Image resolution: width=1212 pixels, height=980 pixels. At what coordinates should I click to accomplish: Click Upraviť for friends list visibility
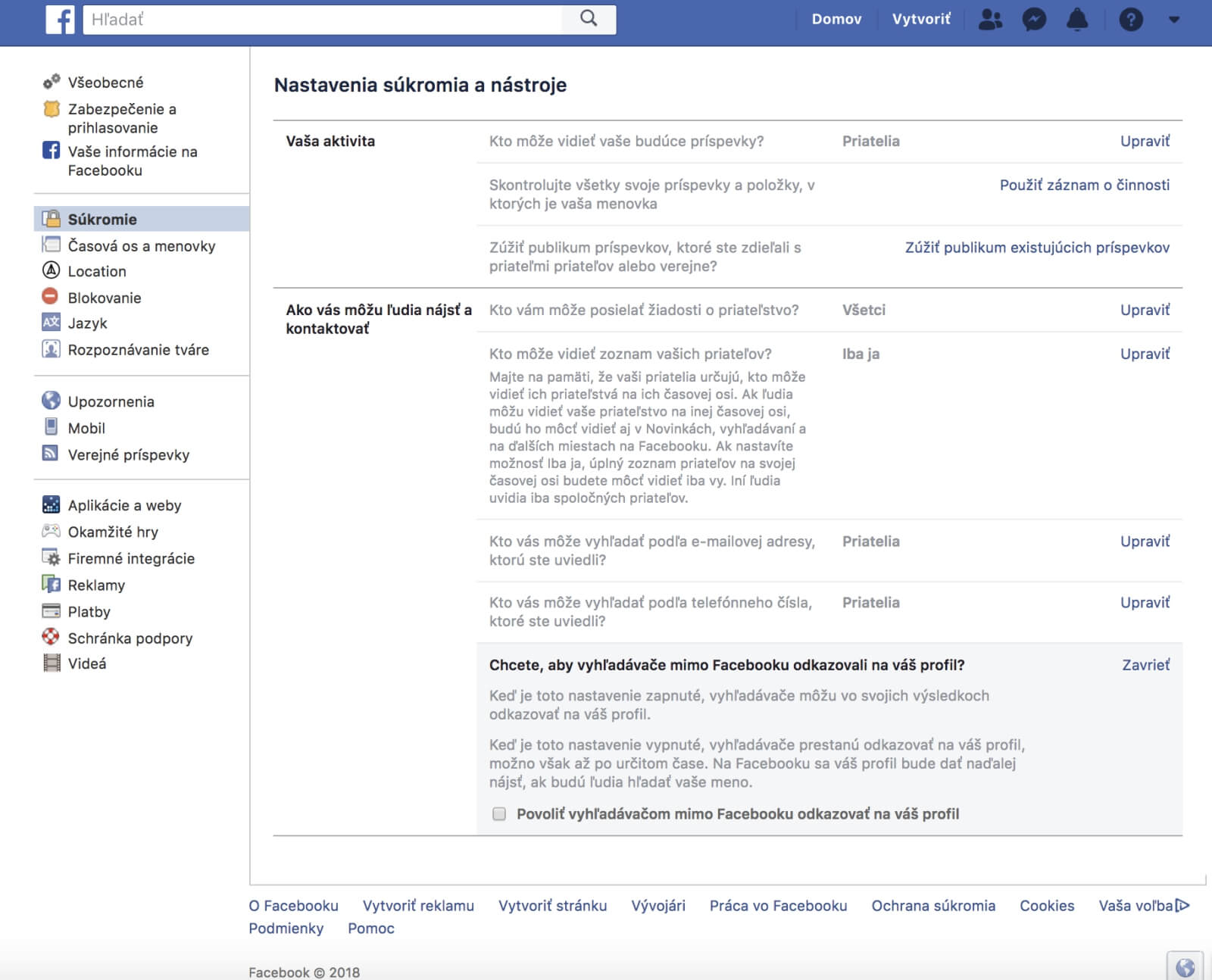(x=1145, y=354)
